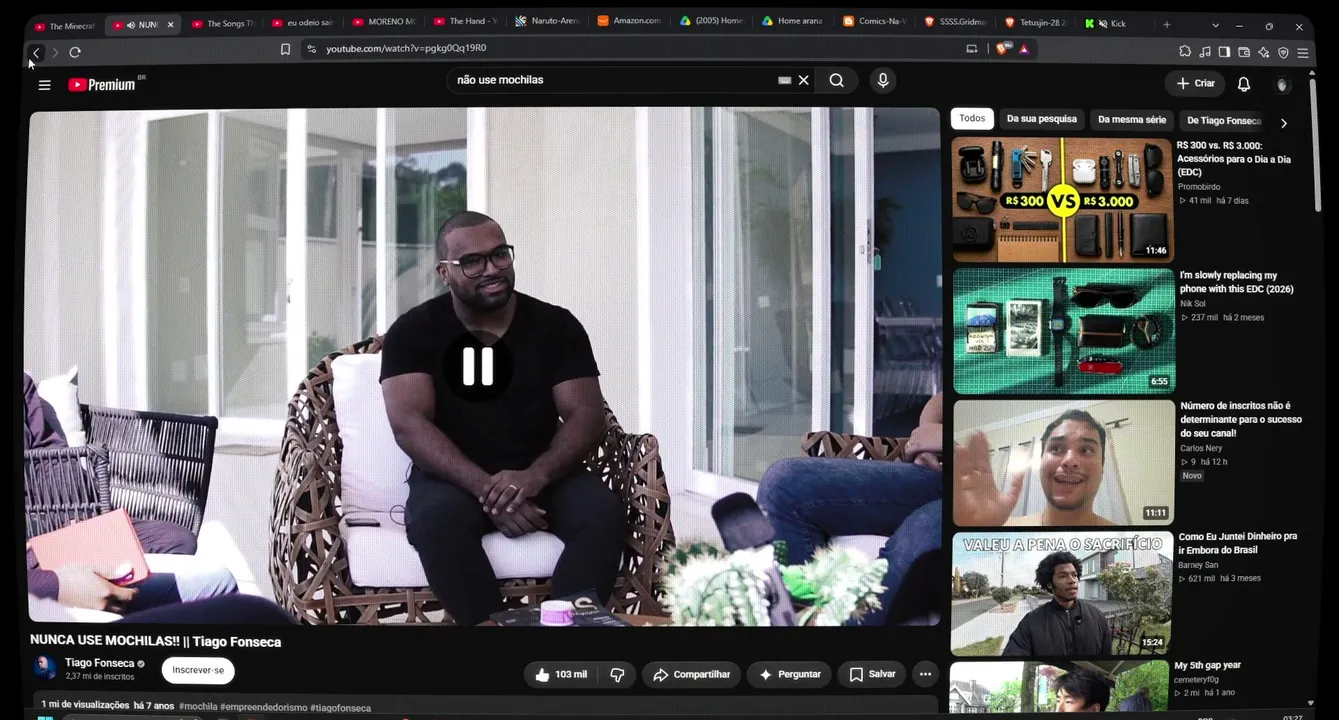Open R$ 300 vs. R$ 3.000 thumbnail
This screenshot has height=720, width=1339.
point(1062,200)
